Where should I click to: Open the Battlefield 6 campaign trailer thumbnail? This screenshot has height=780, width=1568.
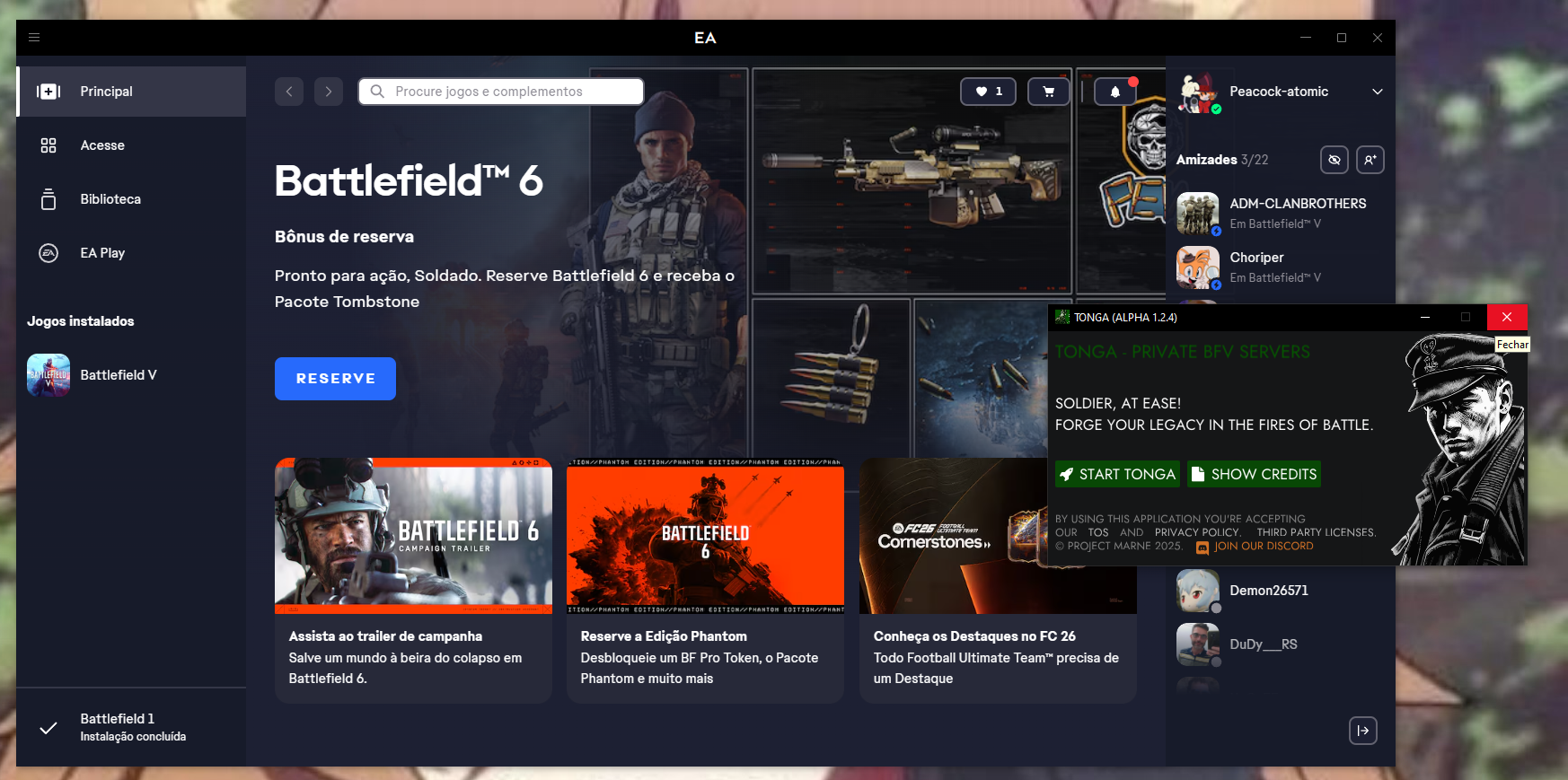pos(413,536)
